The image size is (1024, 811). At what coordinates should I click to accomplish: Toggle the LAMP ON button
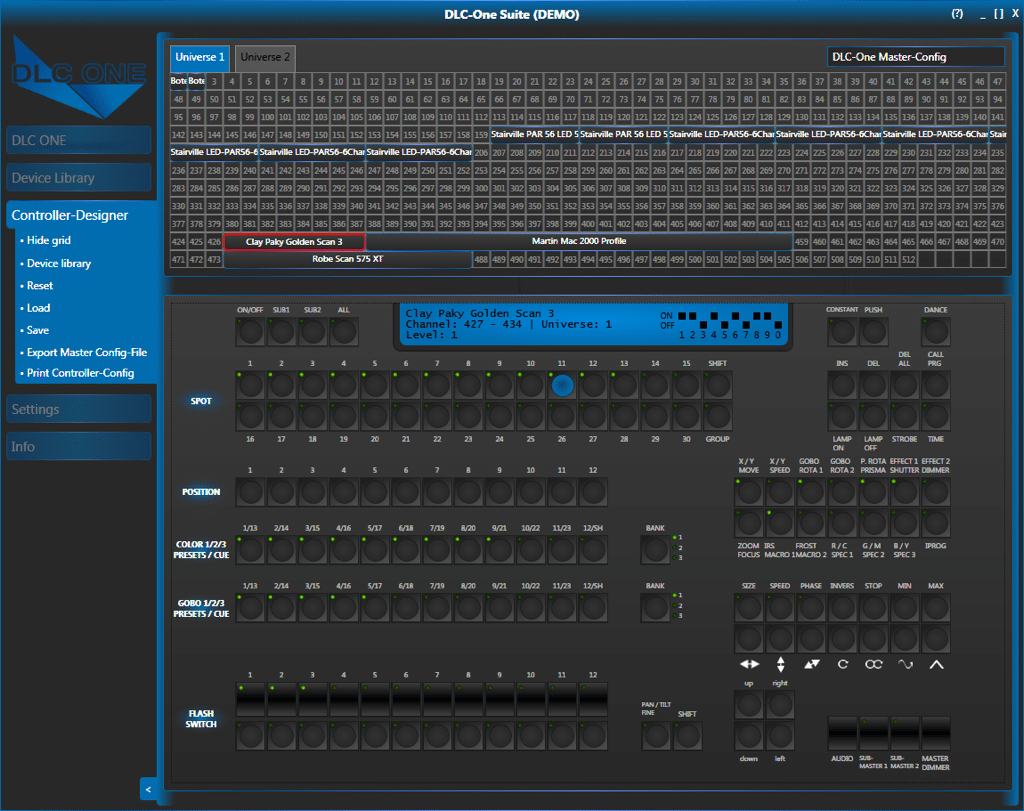(843, 415)
